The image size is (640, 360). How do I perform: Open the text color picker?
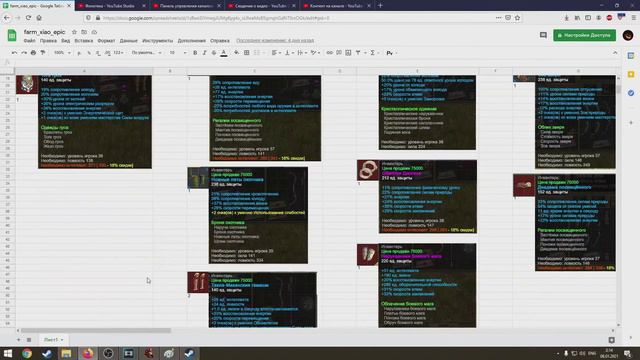click(x=224, y=53)
